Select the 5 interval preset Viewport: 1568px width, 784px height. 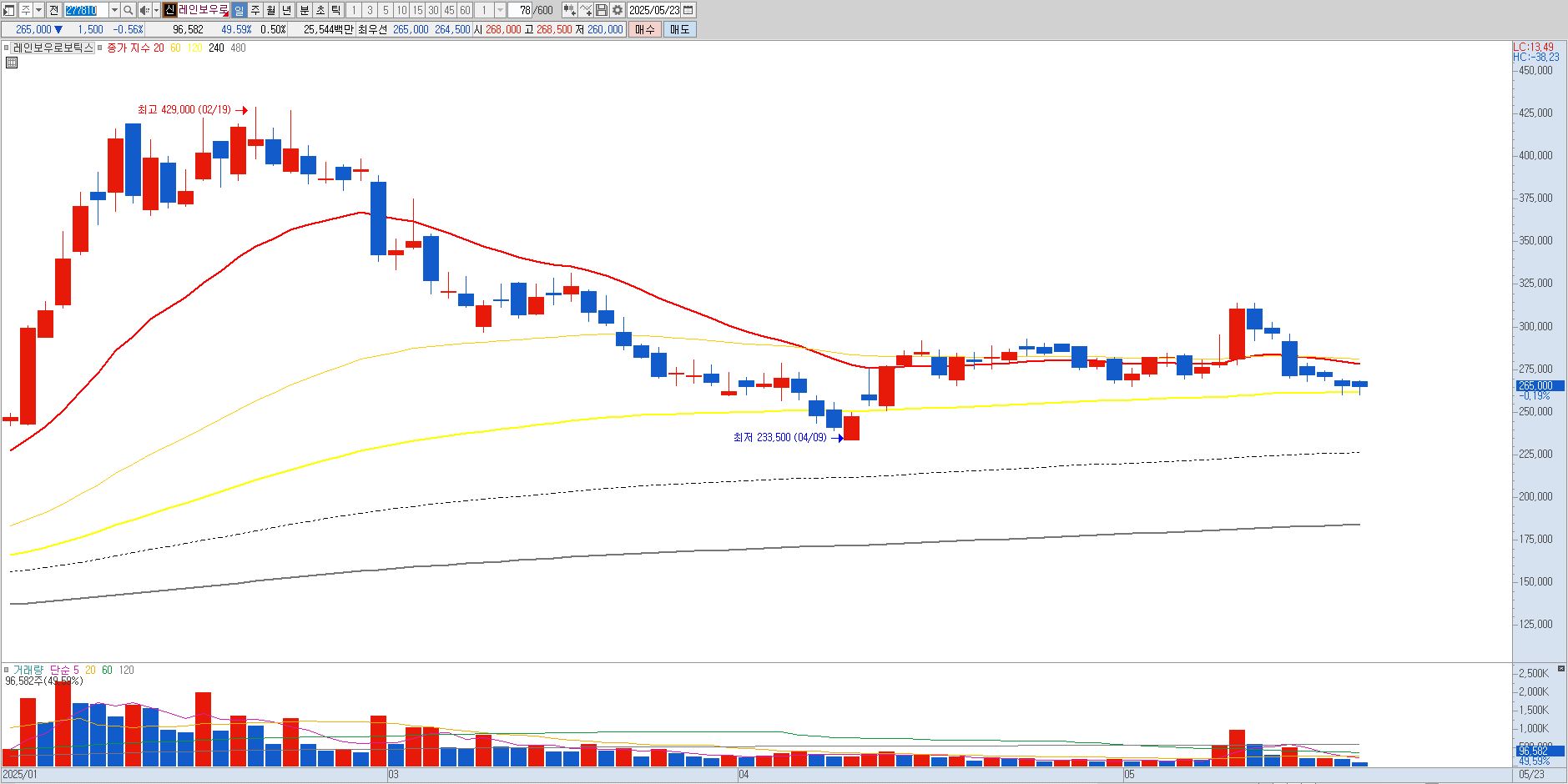pyautogui.click(x=386, y=10)
